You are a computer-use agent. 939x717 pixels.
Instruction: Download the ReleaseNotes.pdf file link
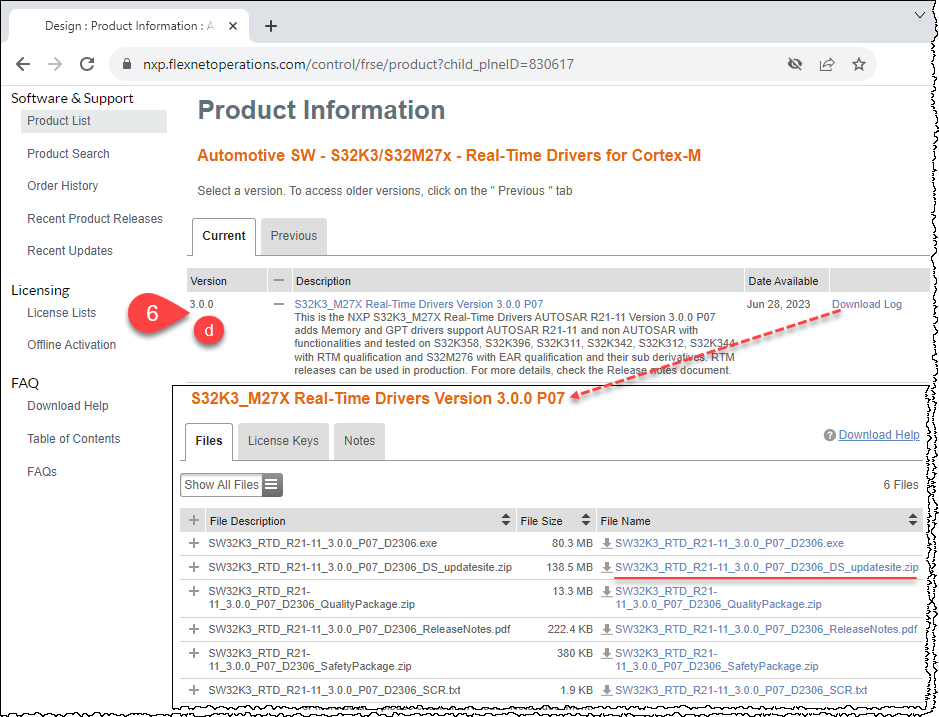tap(766, 629)
